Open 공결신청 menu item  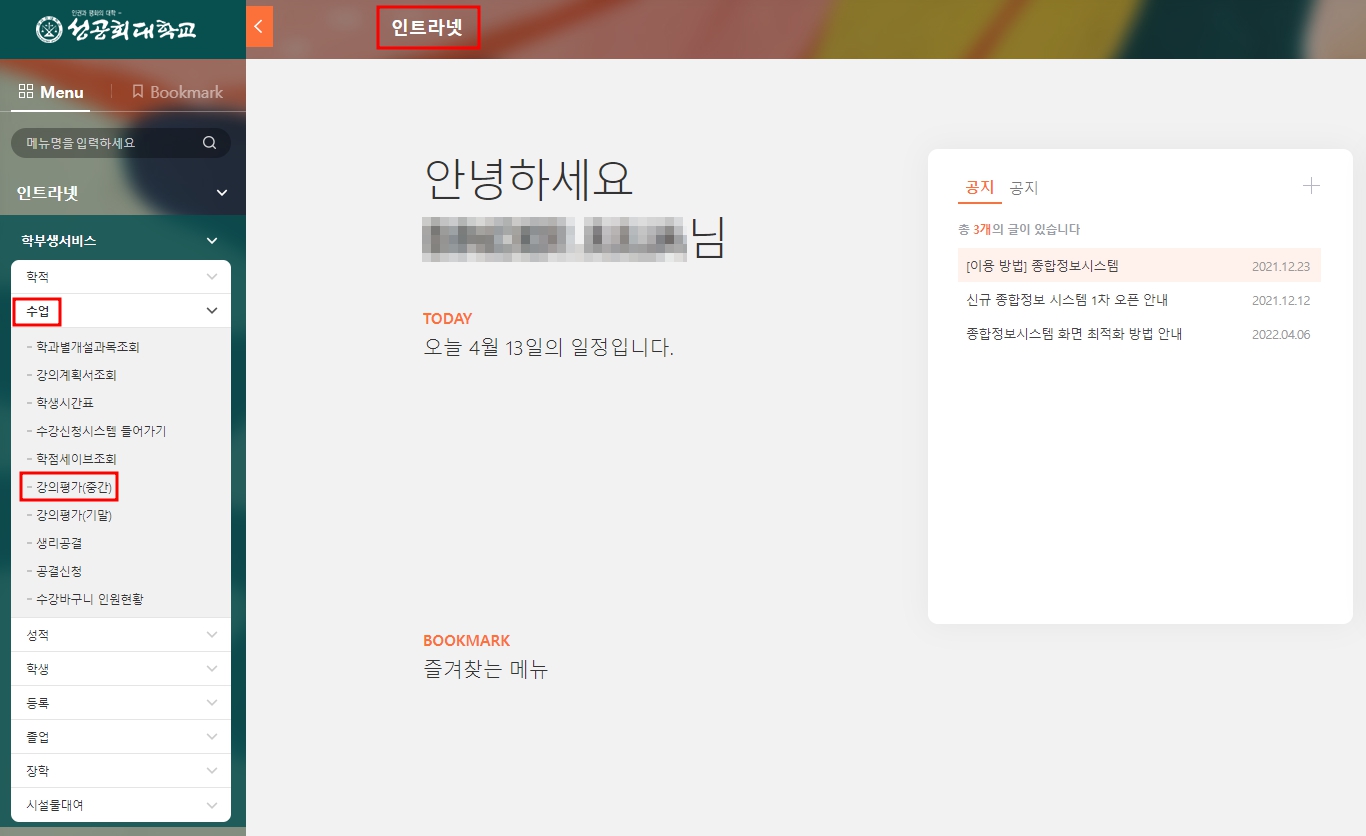(59, 571)
